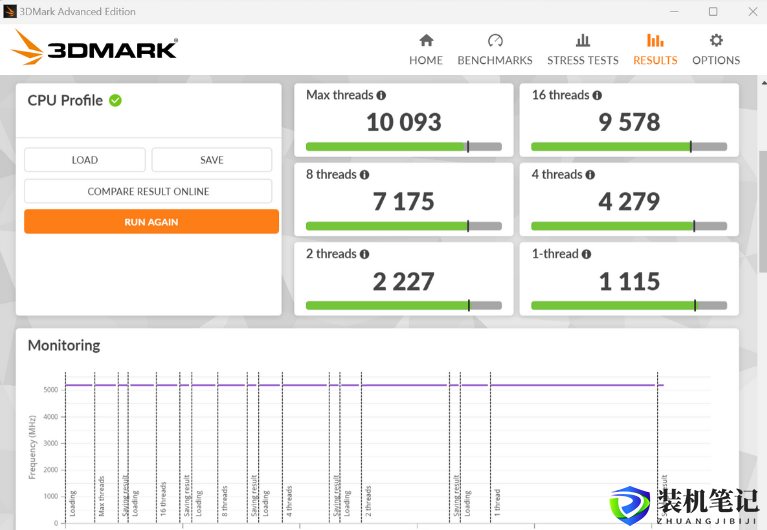Click the 16 threads marker in monitoring chart

[x=163, y=499]
